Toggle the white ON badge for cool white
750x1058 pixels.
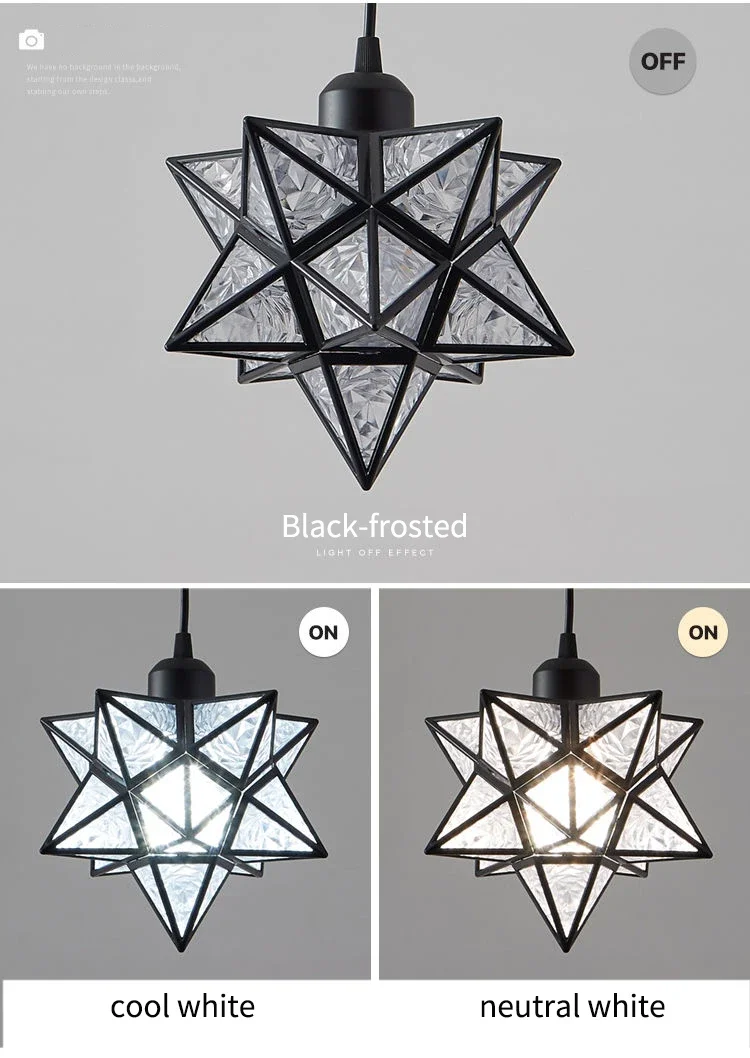(x=323, y=632)
